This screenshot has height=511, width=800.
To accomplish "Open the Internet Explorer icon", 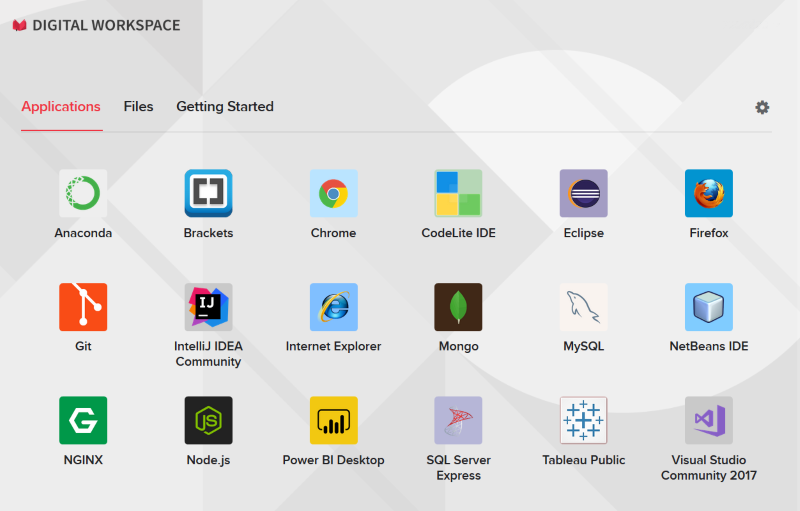I will pos(334,307).
